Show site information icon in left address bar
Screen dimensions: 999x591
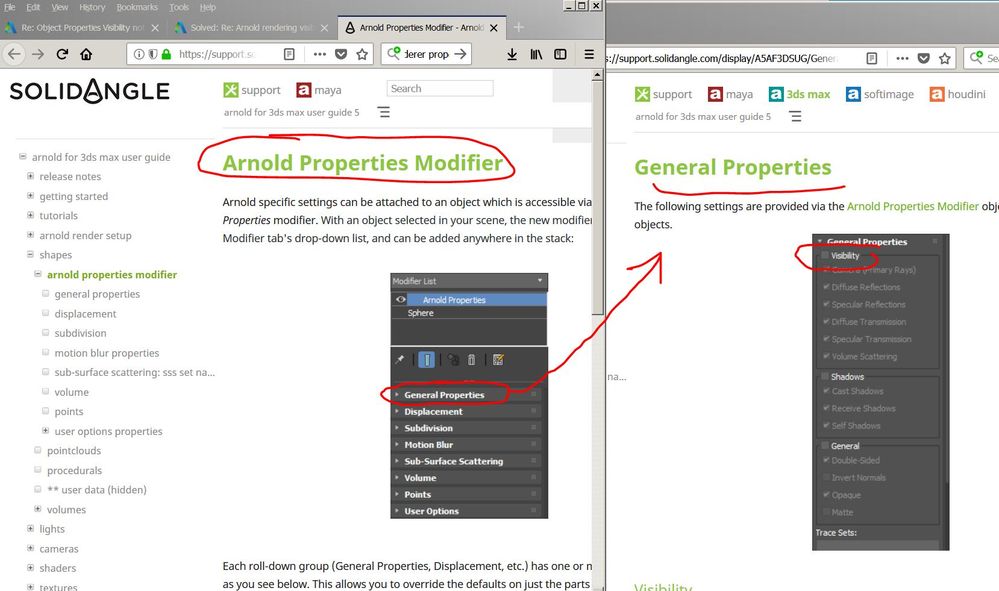(x=139, y=54)
